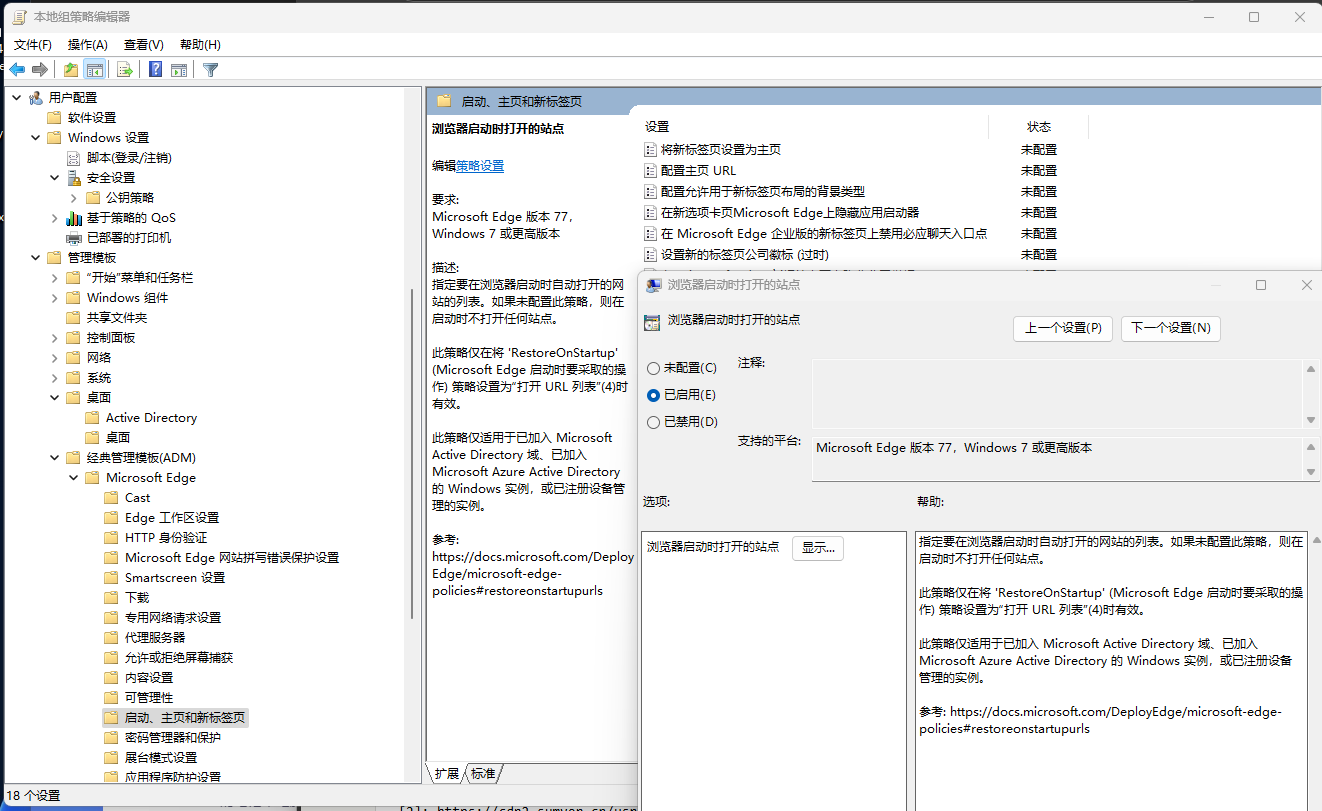Toggle the show/hide console tree icon
Screen dimensions: 1322x811
click(95, 70)
